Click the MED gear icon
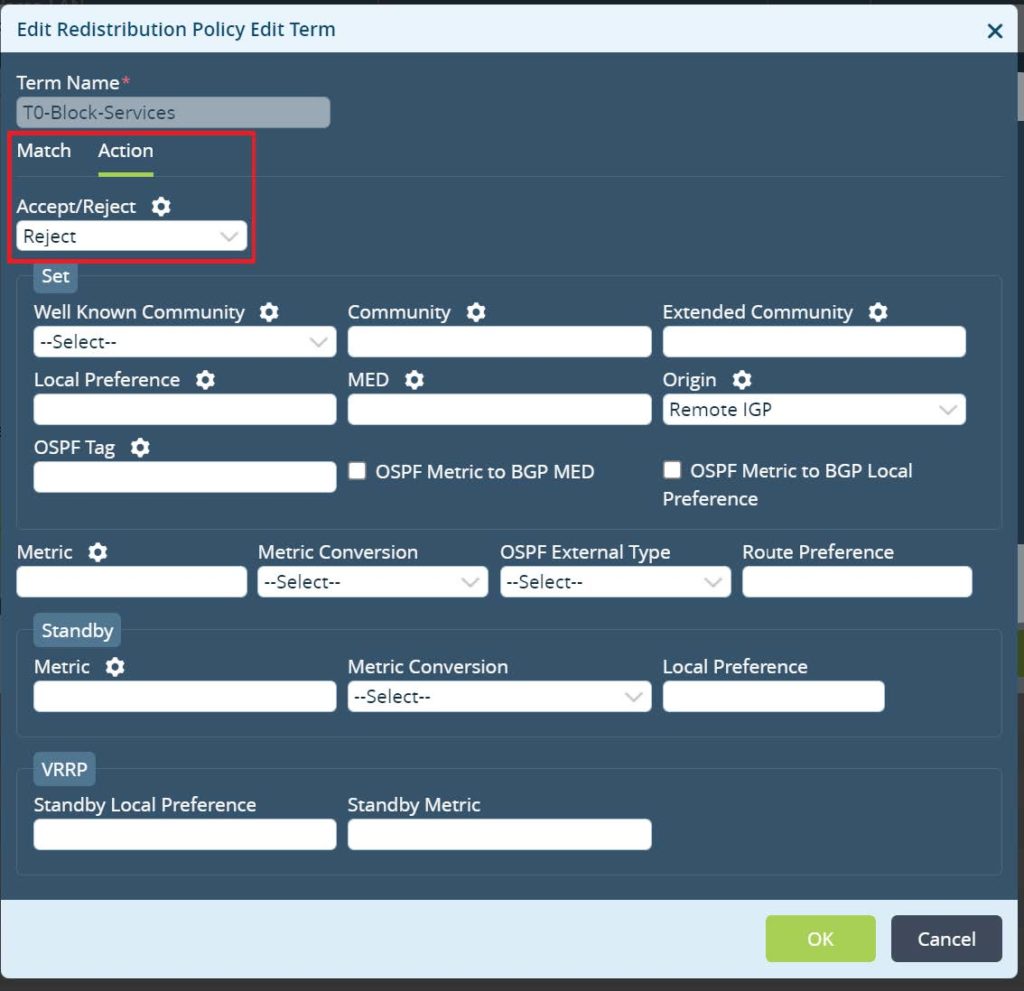Viewport: 1024px width, 991px height. [x=413, y=380]
